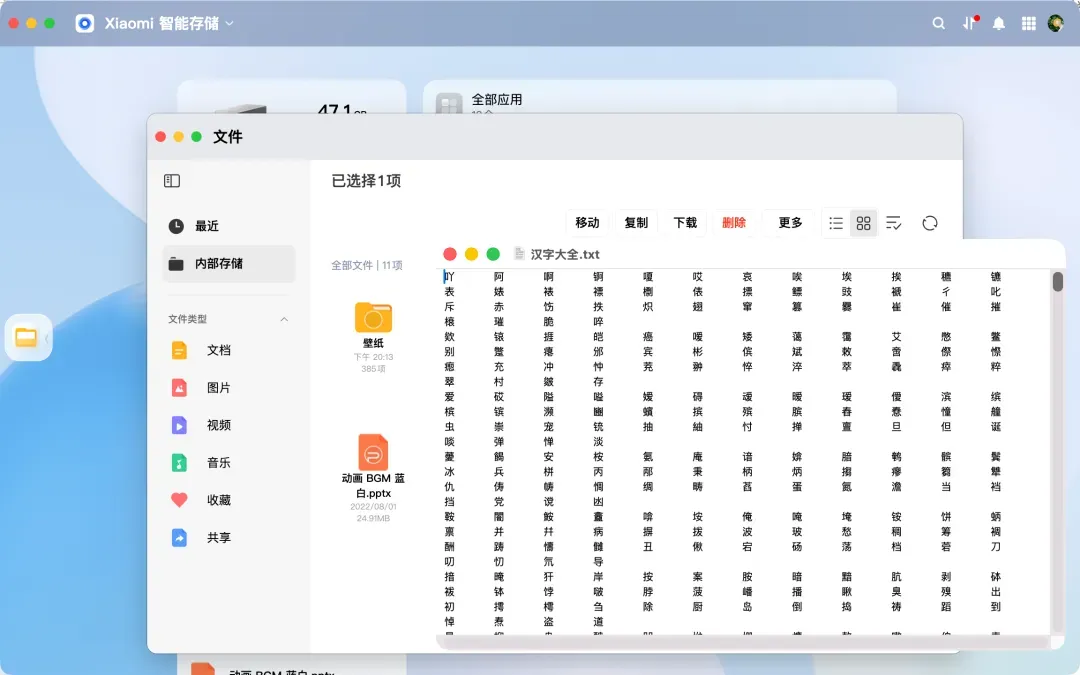Open the transfer tasks icon
Viewport: 1080px width, 675px height.
970,23
